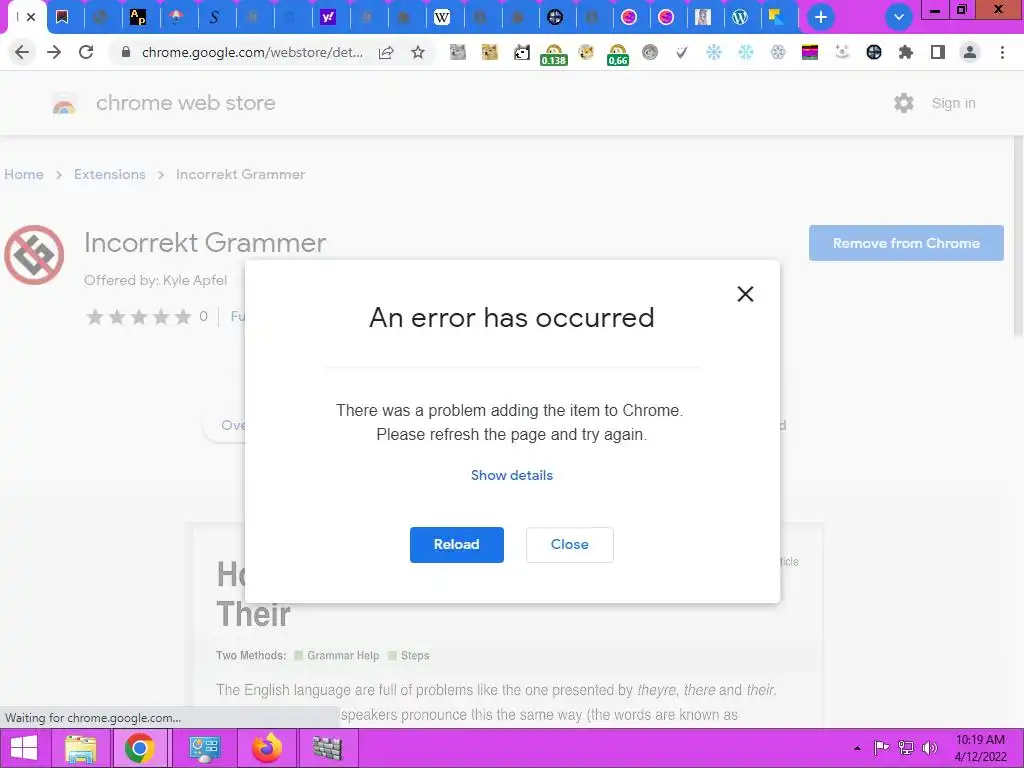This screenshot has height=768, width=1024.
Task: Click the network tray icon
Action: 906,748
